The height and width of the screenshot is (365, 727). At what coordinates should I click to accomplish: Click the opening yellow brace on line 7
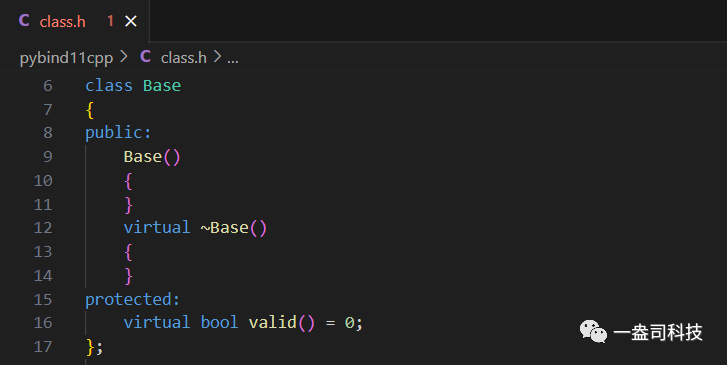90,110
